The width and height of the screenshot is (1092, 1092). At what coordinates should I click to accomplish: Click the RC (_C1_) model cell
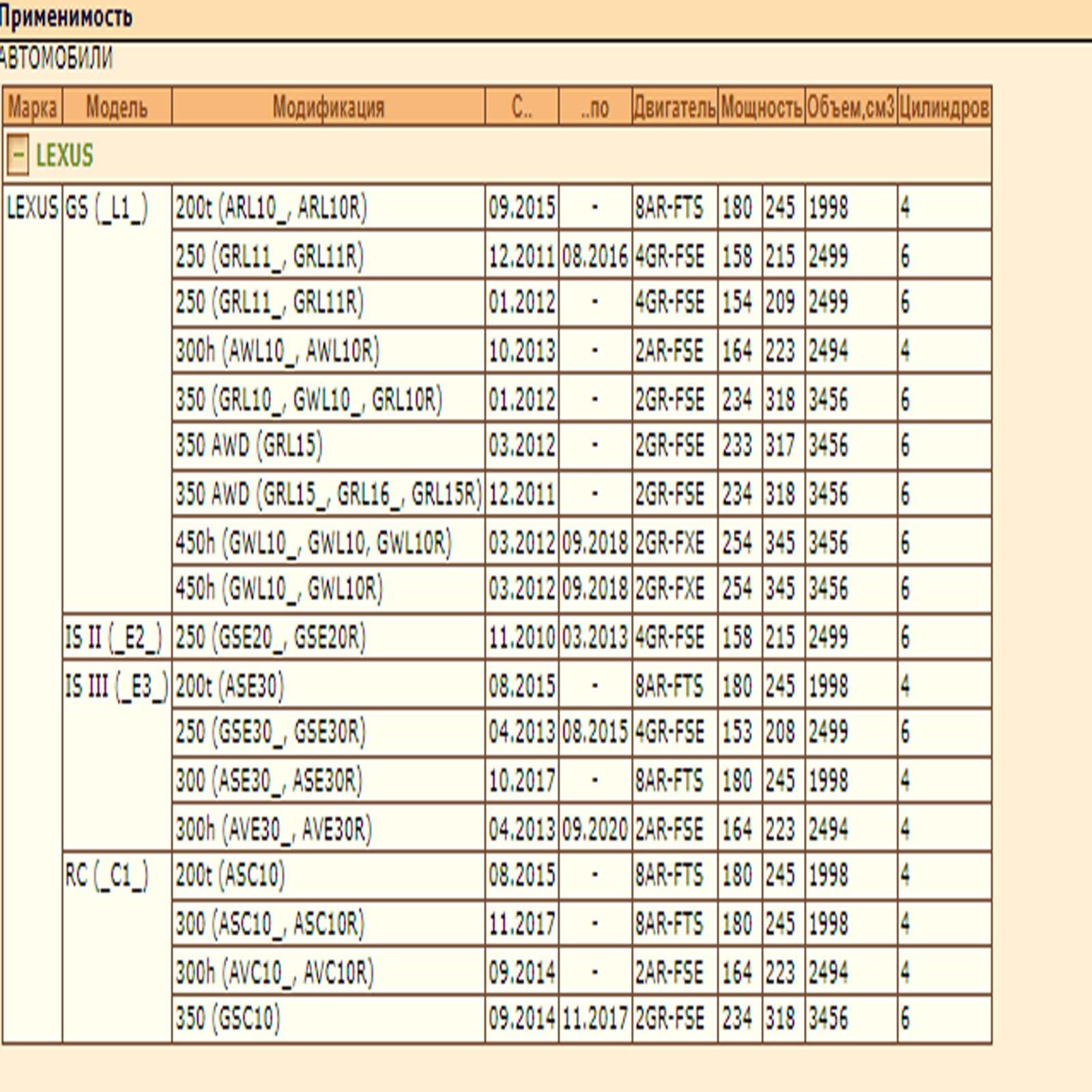pyautogui.click(x=106, y=876)
